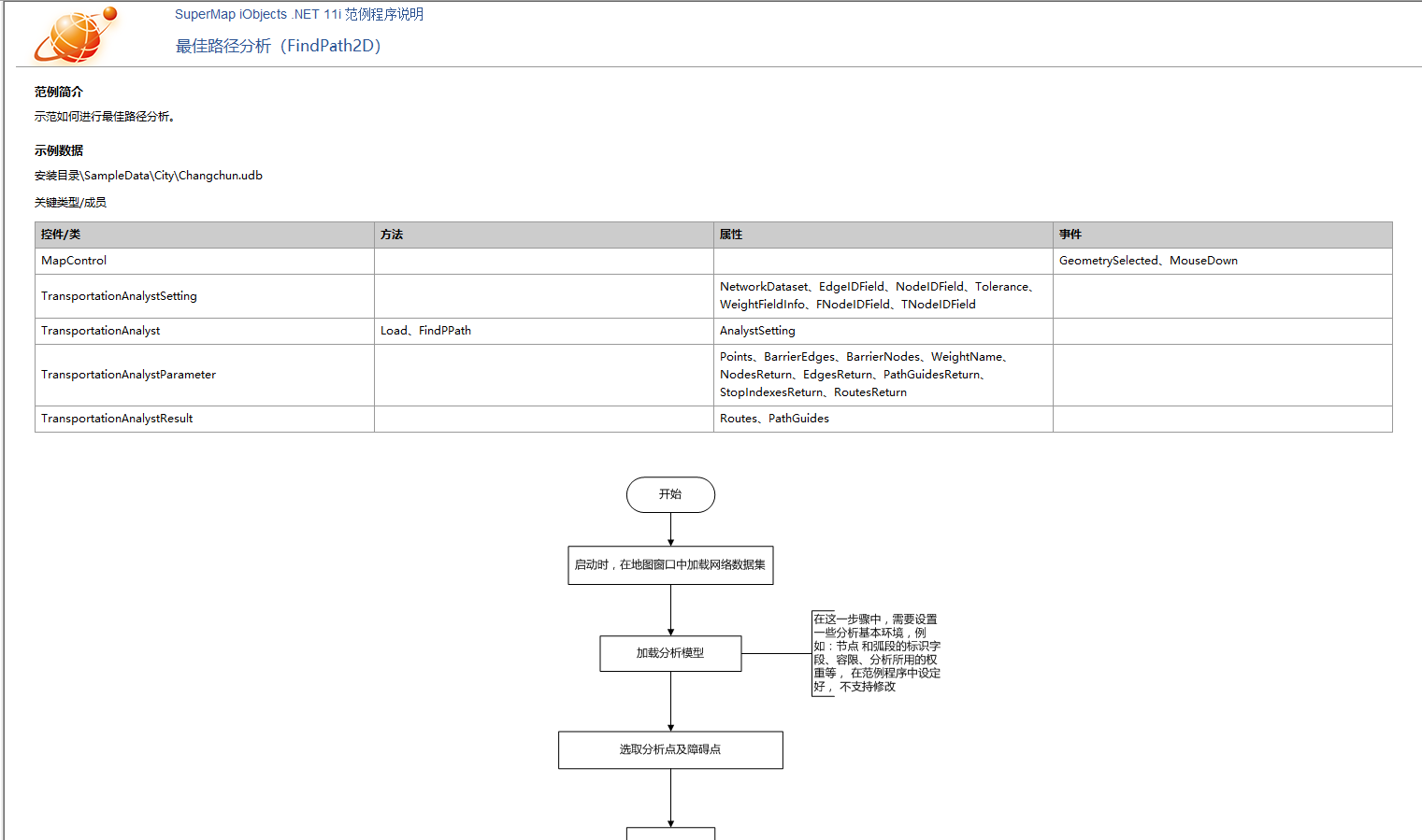Viewport: 1422px width, 840px height.
Task: Click the TransportationAnalyst class cell
Action: click(205, 331)
